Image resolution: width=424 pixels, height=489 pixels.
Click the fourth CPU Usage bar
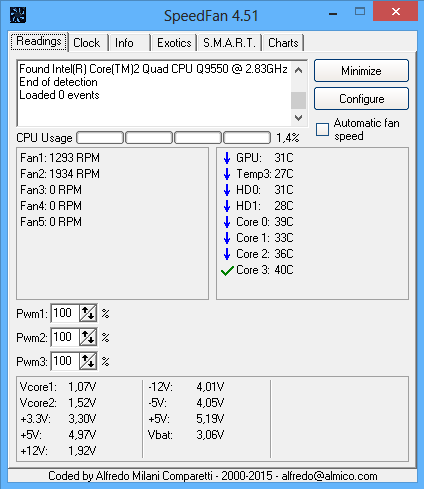pos(247,138)
